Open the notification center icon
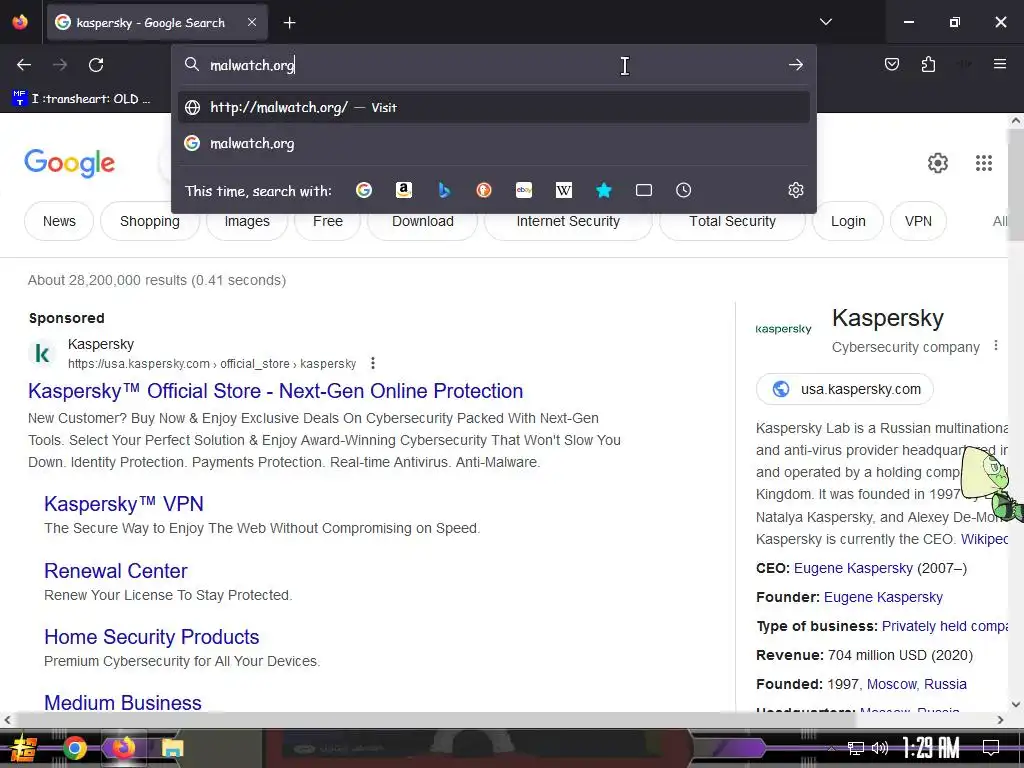Screen dimensions: 1024x768 tap(991, 748)
